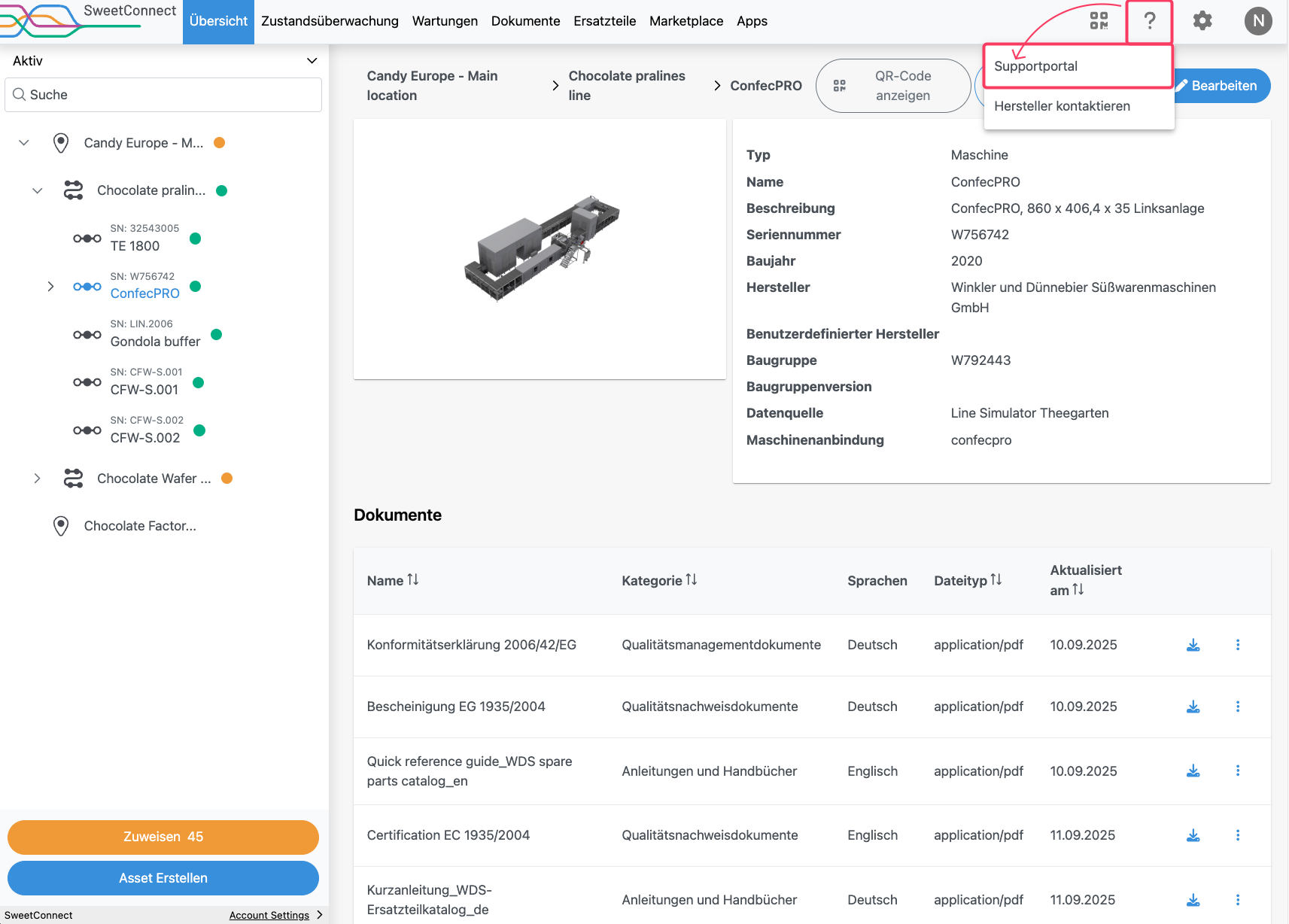
Task: Click the Asset Erstellen button
Action: point(163,878)
